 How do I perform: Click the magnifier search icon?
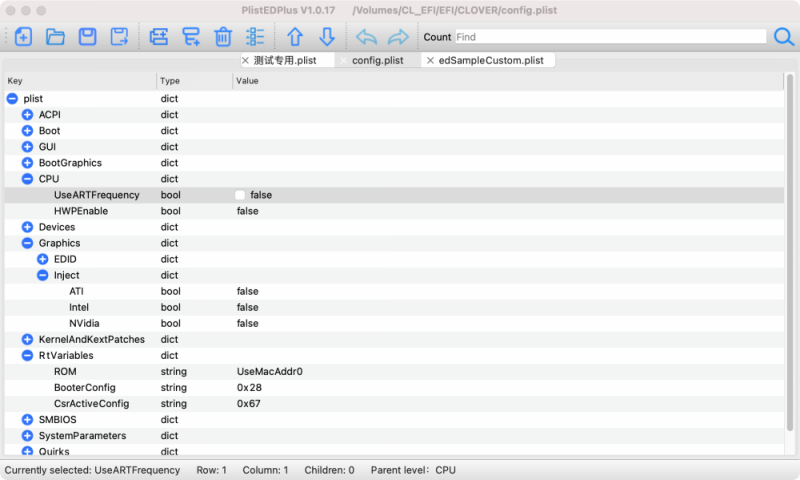point(784,37)
